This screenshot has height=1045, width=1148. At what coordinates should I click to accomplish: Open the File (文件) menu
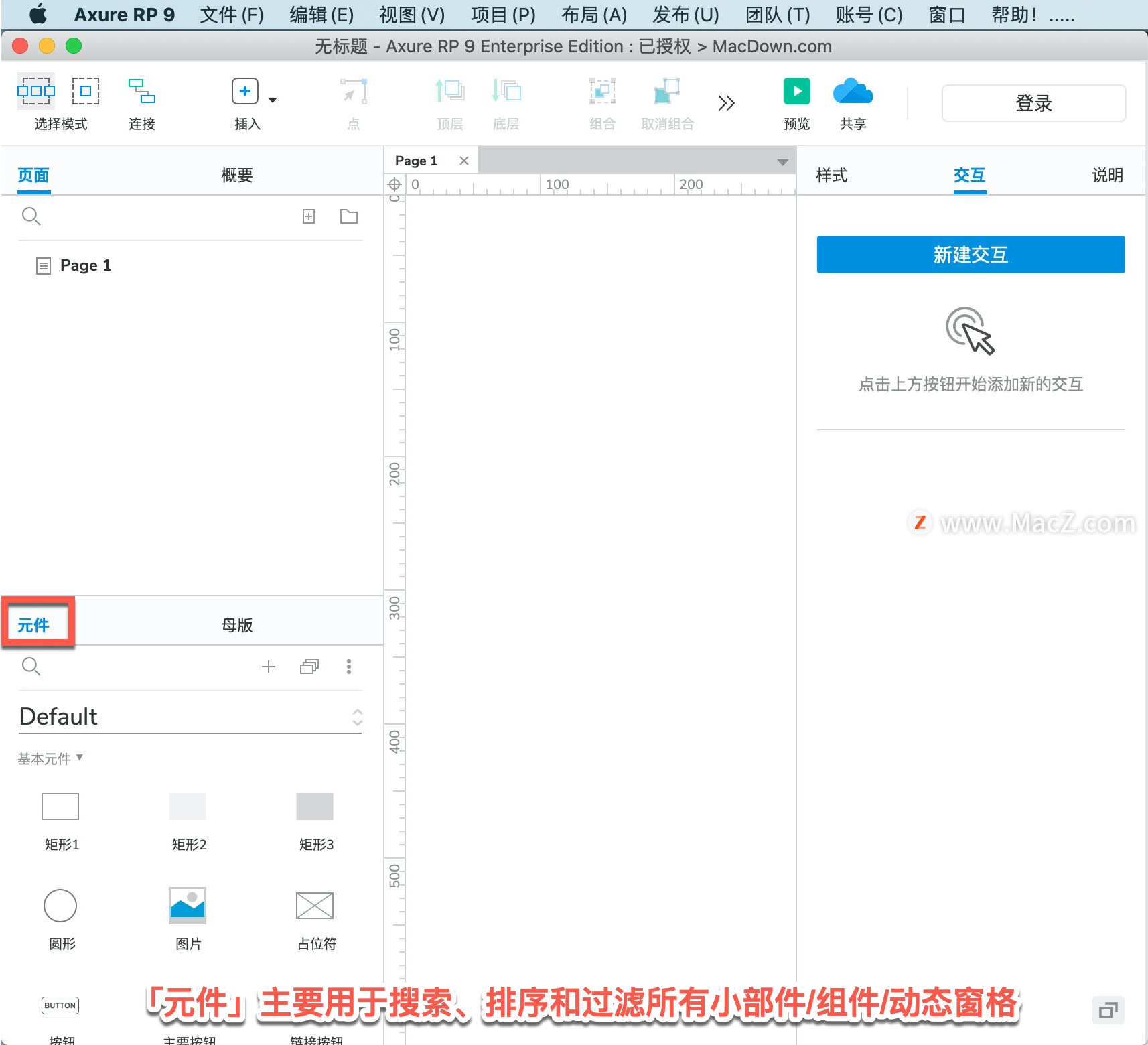click(x=232, y=15)
